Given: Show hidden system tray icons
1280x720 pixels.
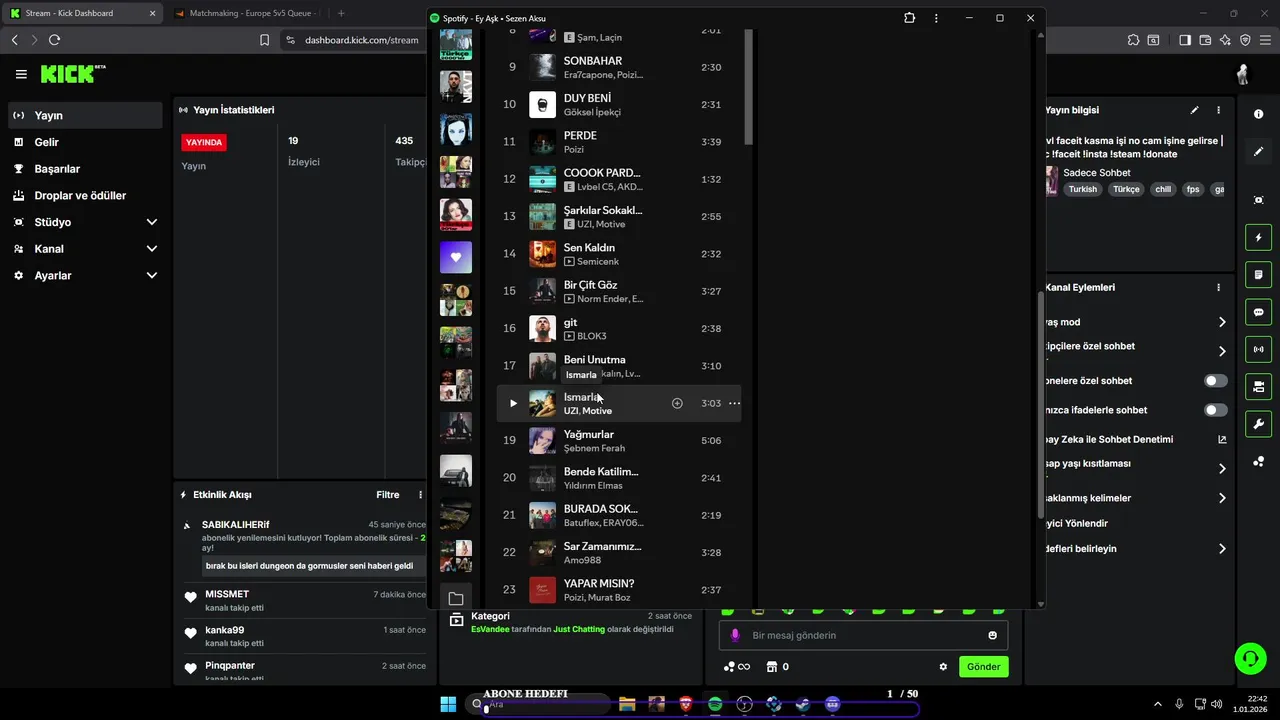Looking at the screenshot, I should coord(1158,704).
